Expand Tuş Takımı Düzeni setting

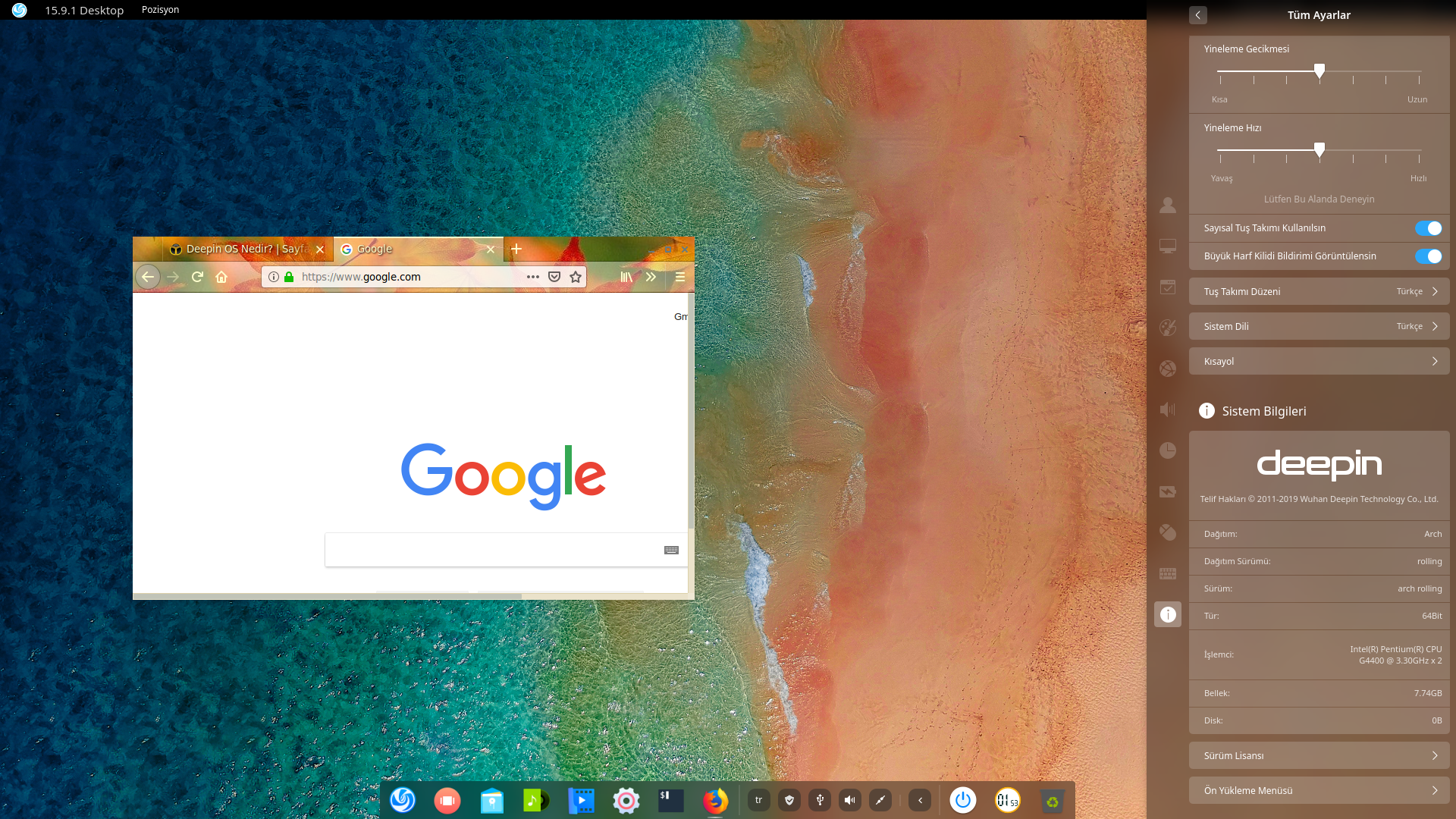coord(1319,291)
